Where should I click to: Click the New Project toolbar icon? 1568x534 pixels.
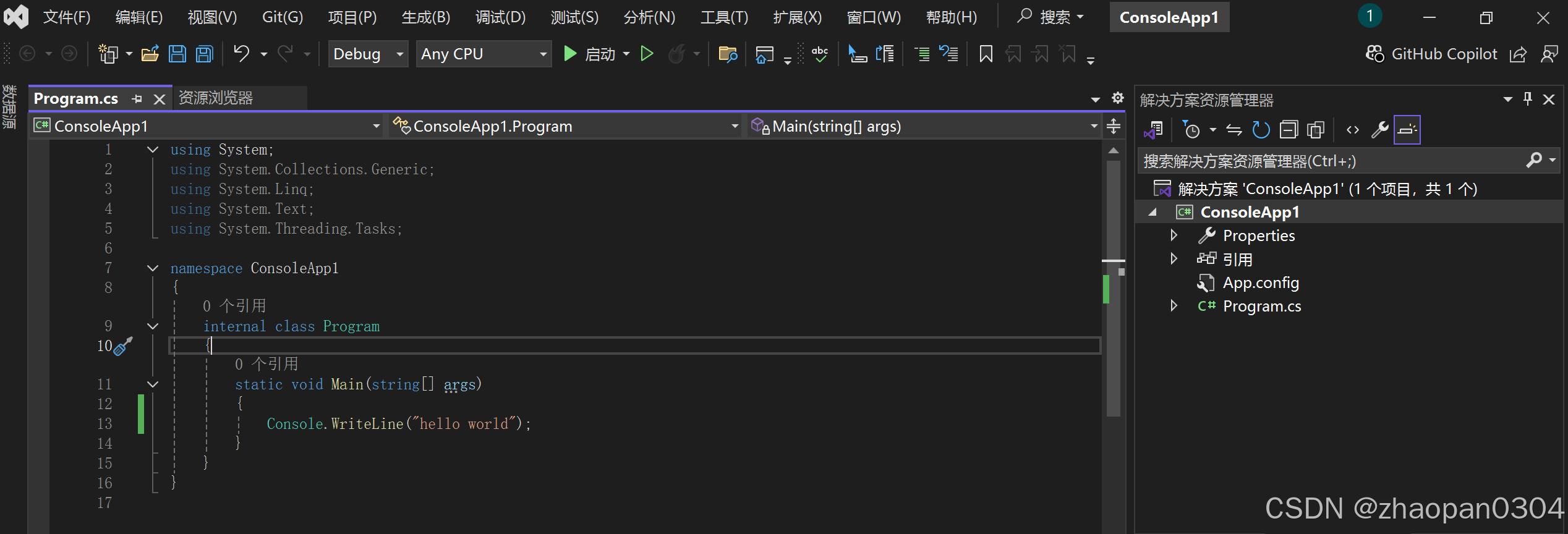coord(108,54)
